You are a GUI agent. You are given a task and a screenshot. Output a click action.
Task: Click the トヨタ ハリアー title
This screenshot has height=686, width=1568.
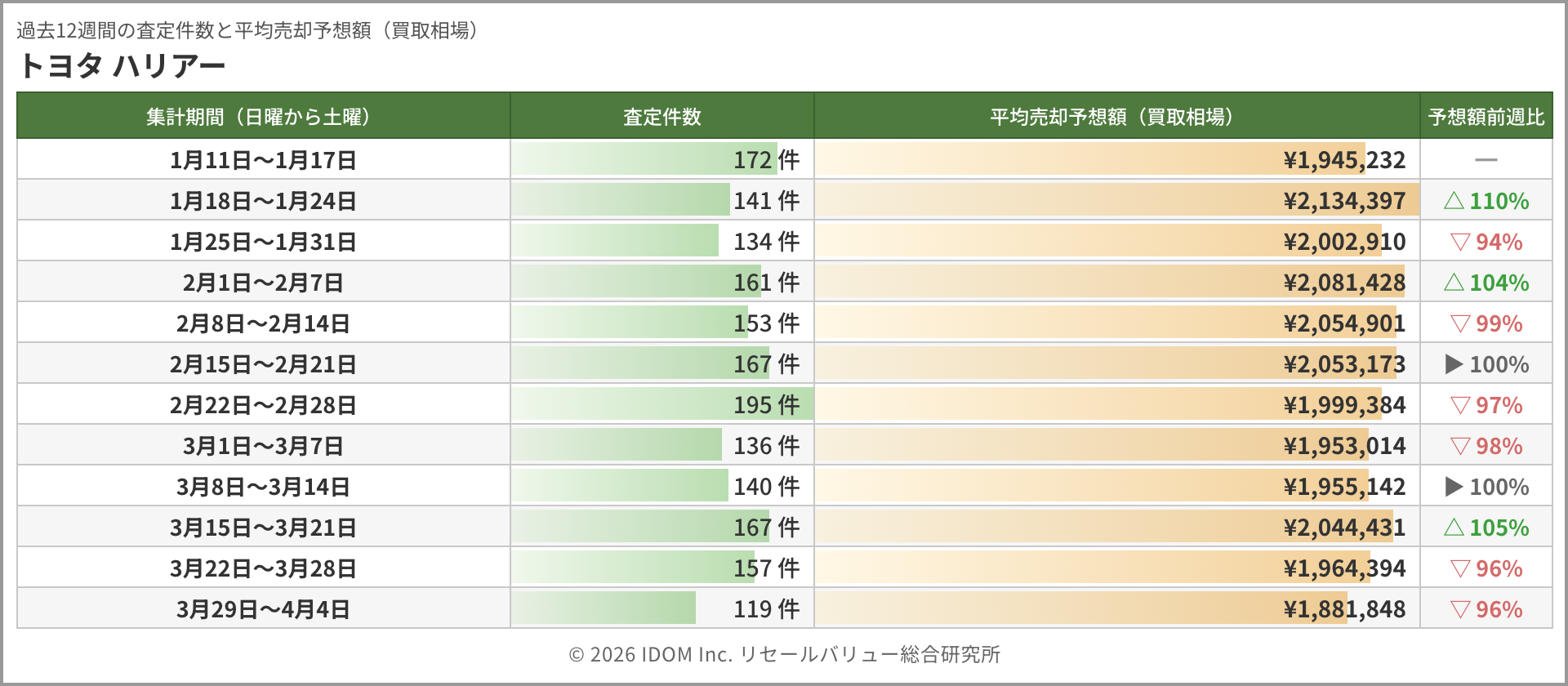coord(121,65)
